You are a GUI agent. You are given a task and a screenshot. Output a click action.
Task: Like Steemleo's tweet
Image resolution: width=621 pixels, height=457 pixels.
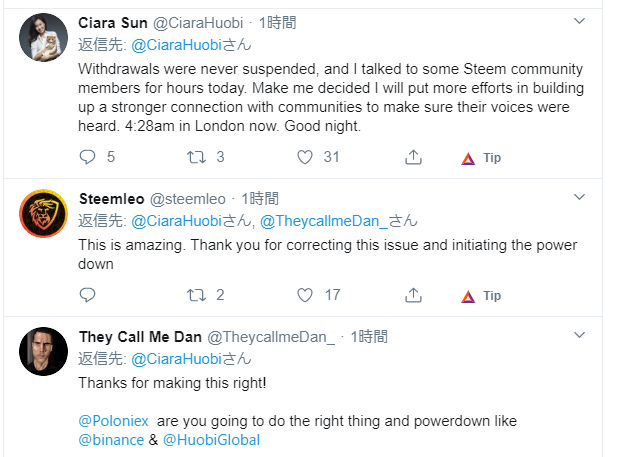(306, 295)
